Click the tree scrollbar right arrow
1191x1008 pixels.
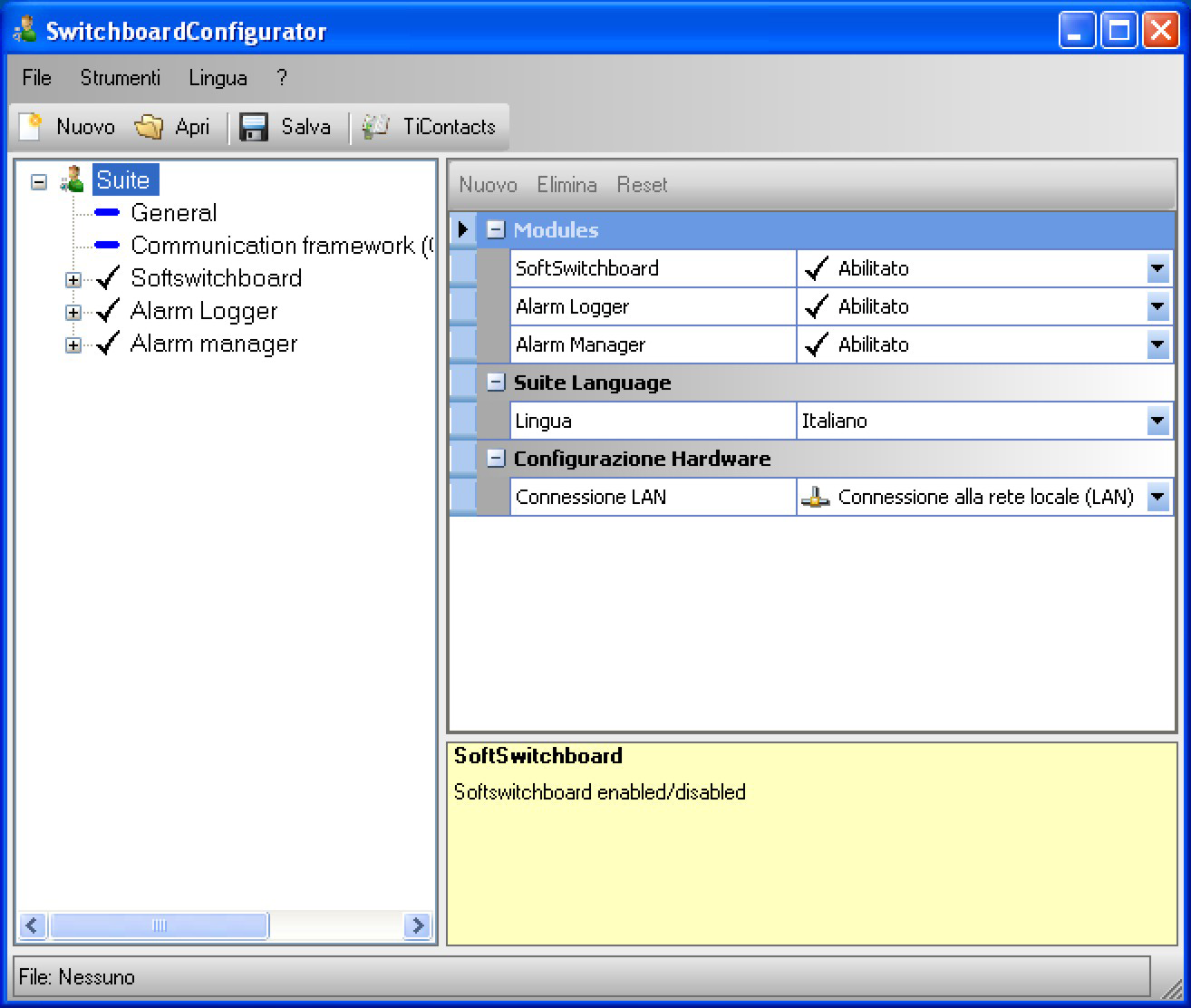417,926
